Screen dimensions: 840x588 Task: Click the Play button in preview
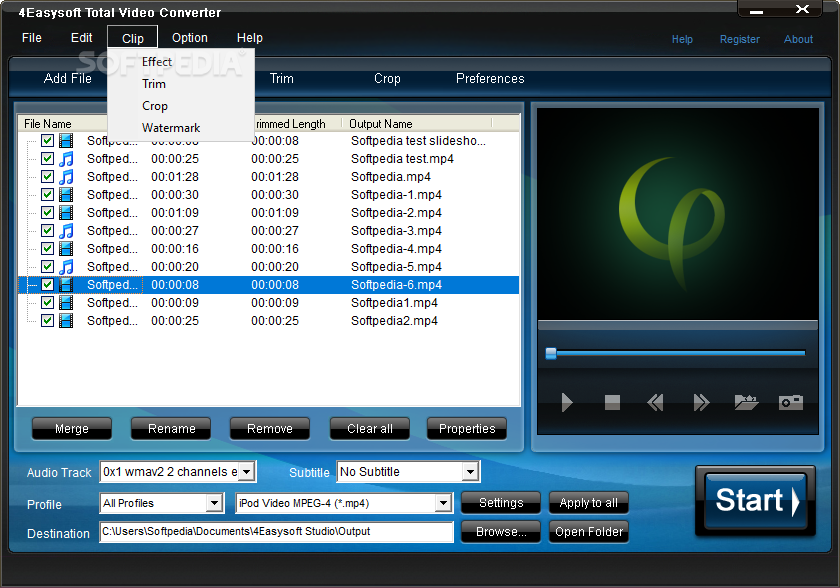pyautogui.click(x=567, y=402)
